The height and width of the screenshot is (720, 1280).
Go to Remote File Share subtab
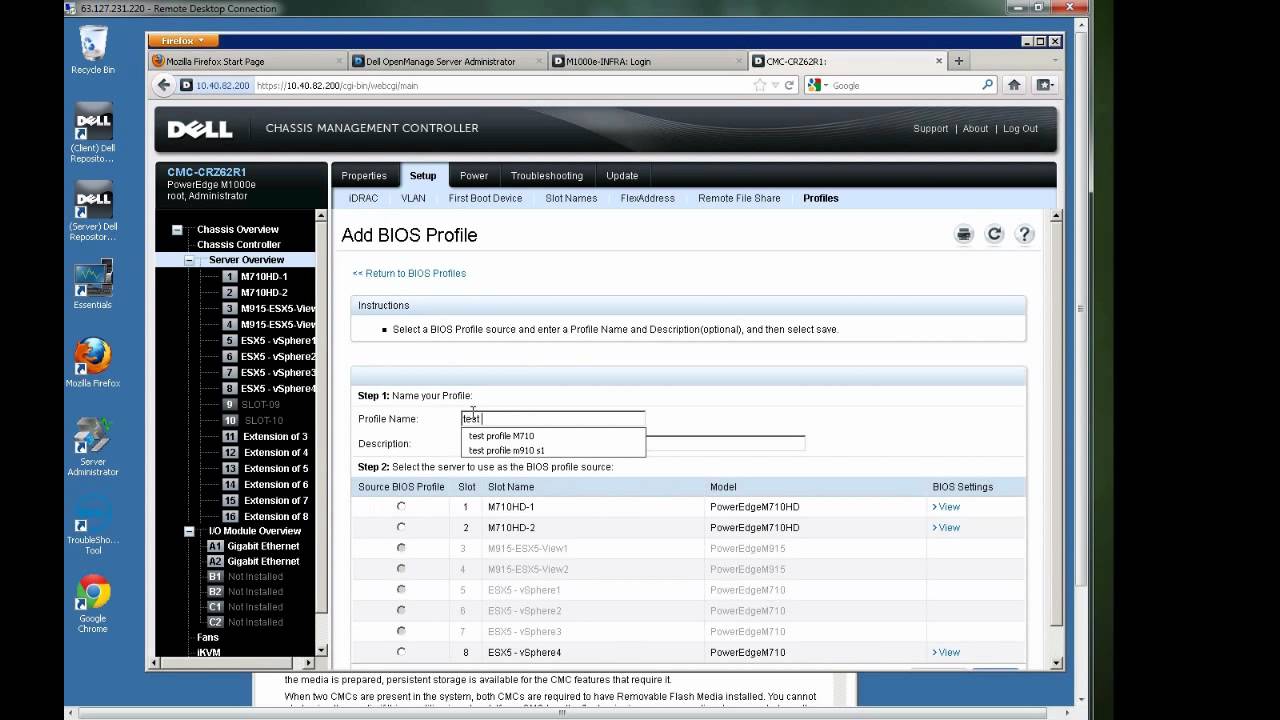[x=739, y=198]
